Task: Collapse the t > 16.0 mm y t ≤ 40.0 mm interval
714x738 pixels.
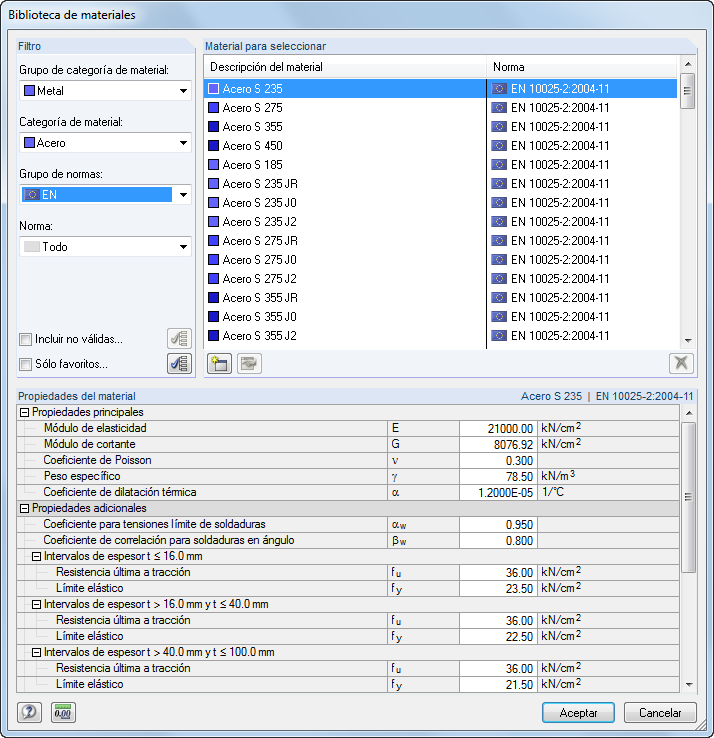Action: tap(36, 605)
